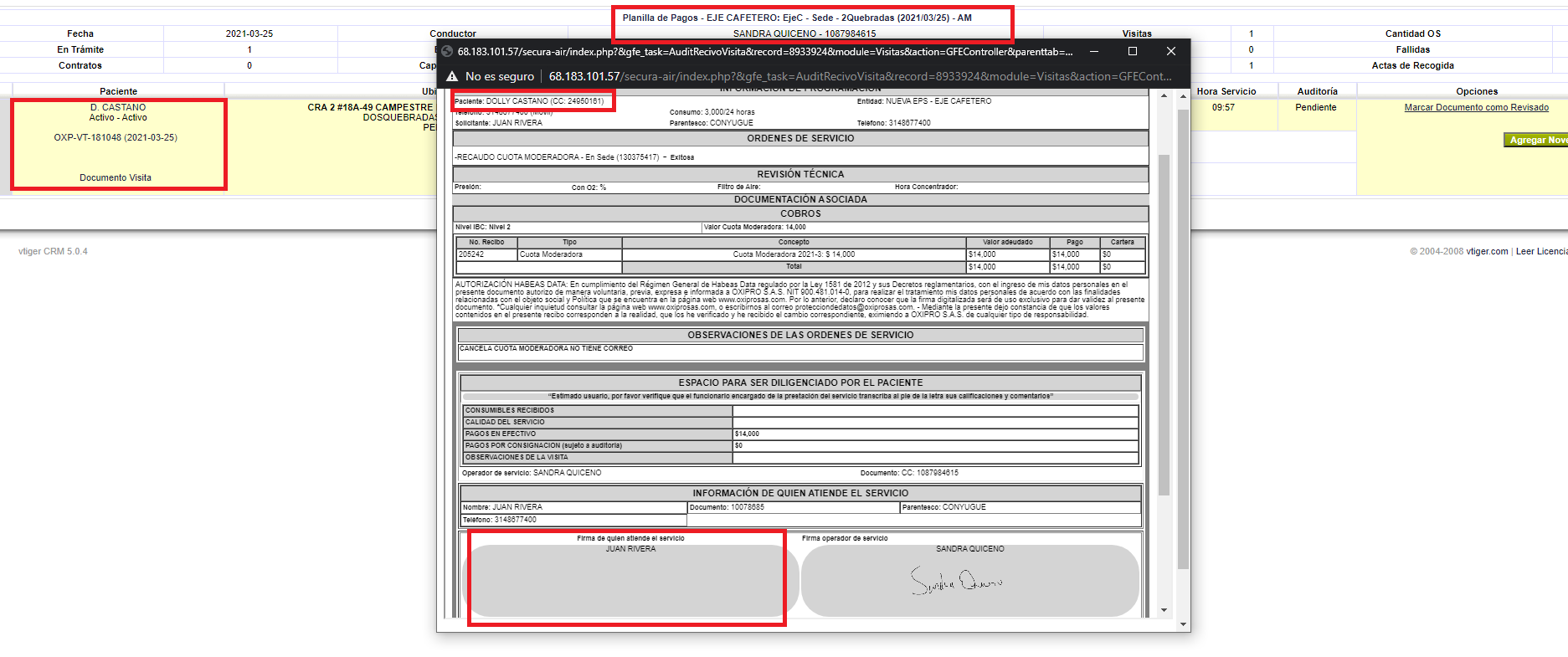
Task: Click down arrow of outer popup scrollbar
Action: coord(1183,624)
